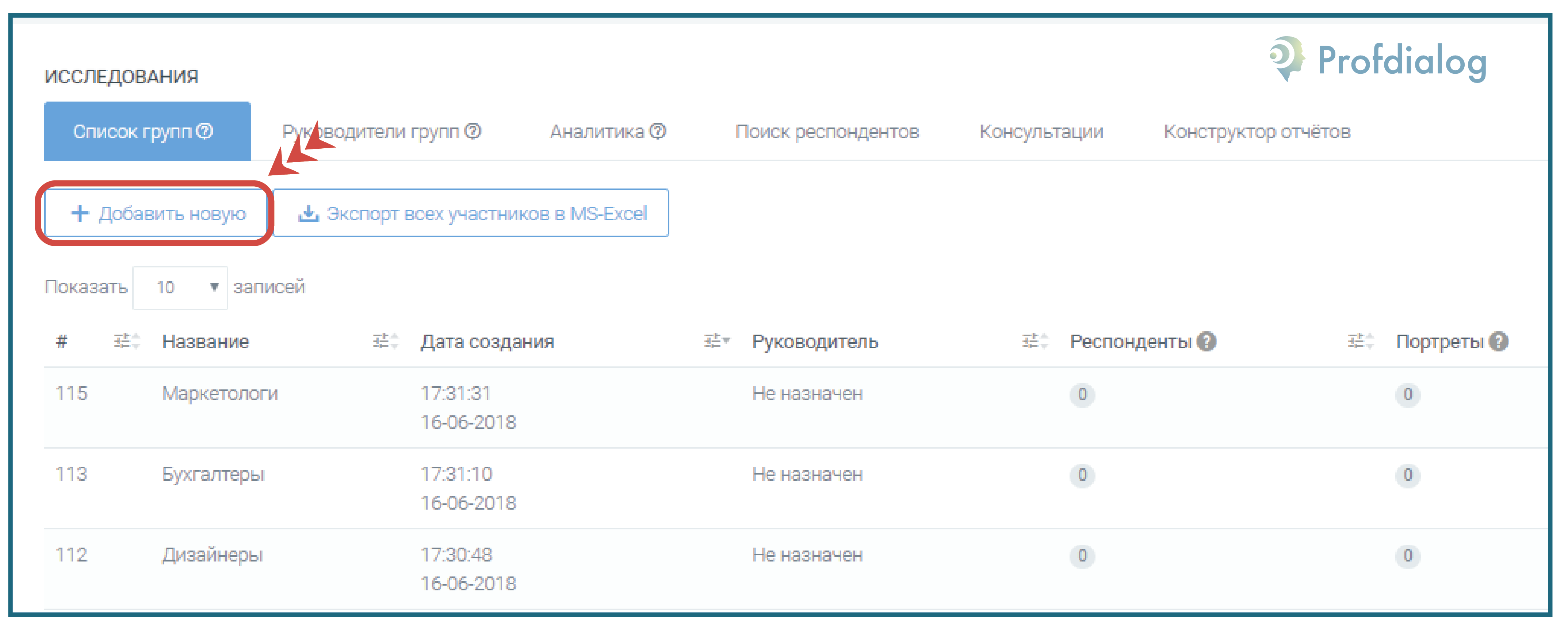Click portraits count badge in Маркетологи row
The image size is (1568, 632).
tap(1407, 395)
